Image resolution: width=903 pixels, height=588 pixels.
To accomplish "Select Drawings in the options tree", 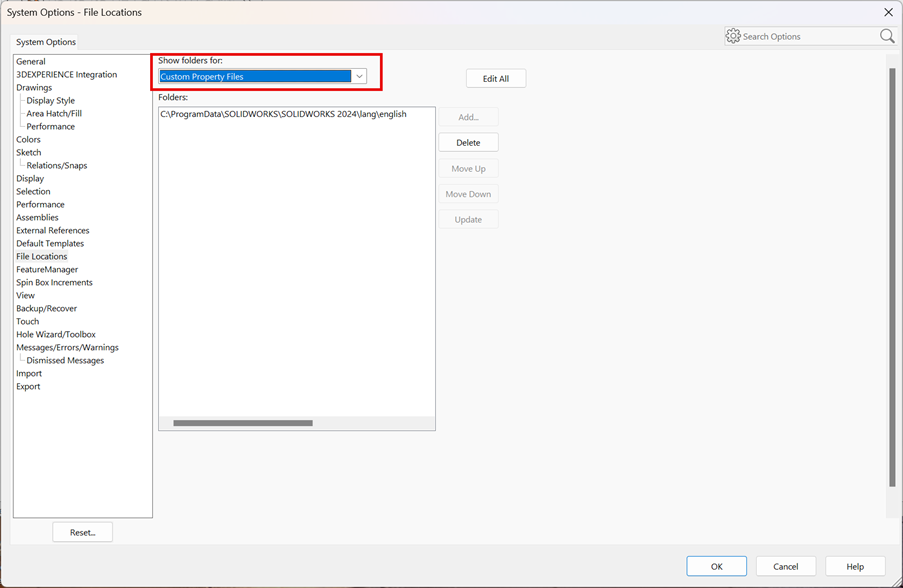I will tap(34, 88).
